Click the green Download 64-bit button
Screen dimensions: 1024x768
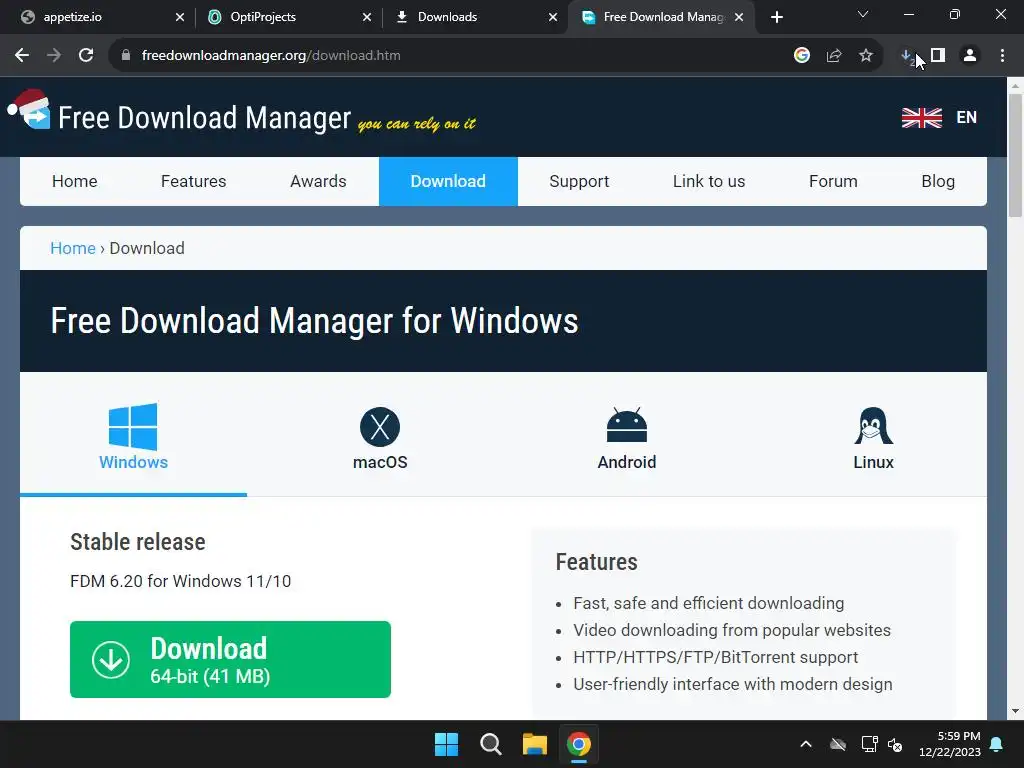pos(231,660)
